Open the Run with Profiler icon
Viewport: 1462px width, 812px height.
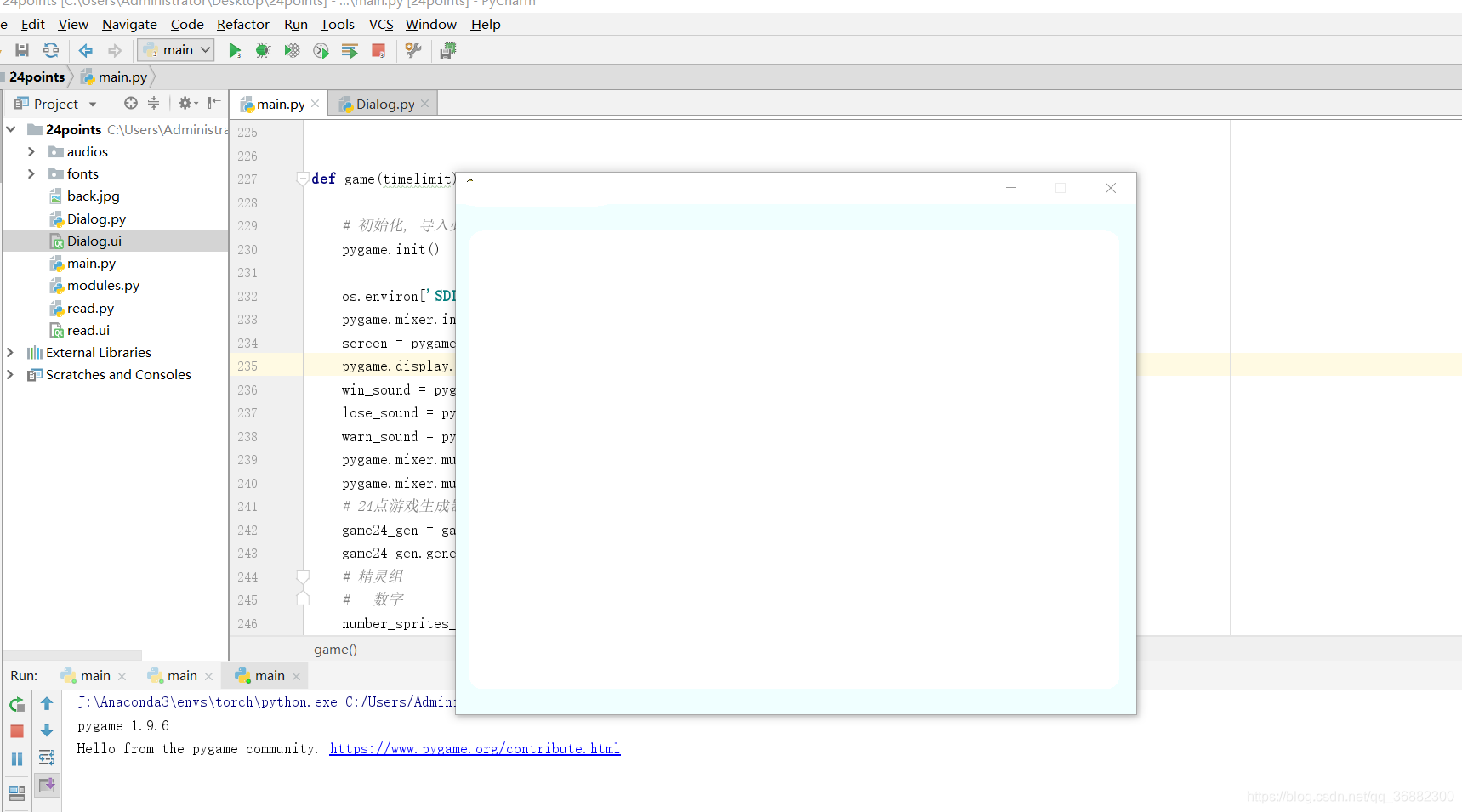tap(321, 49)
